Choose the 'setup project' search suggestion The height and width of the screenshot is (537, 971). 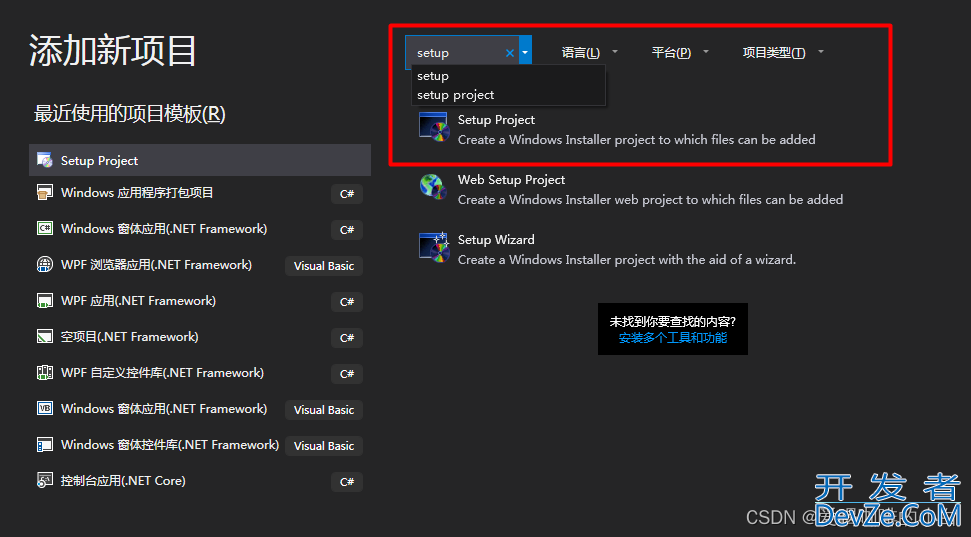click(x=508, y=95)
